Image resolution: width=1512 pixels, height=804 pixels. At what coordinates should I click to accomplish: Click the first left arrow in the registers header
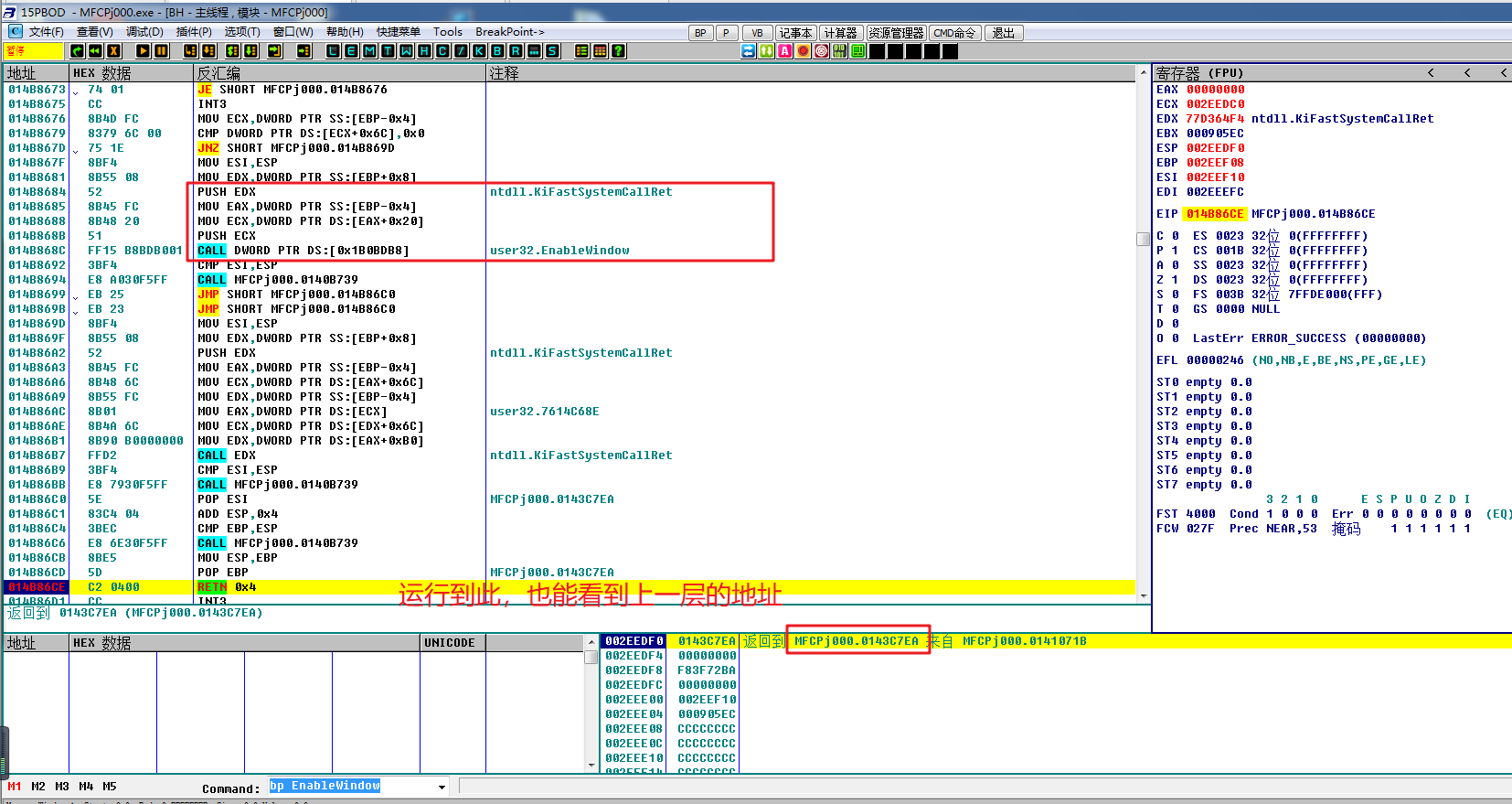tap(1431, 73)
